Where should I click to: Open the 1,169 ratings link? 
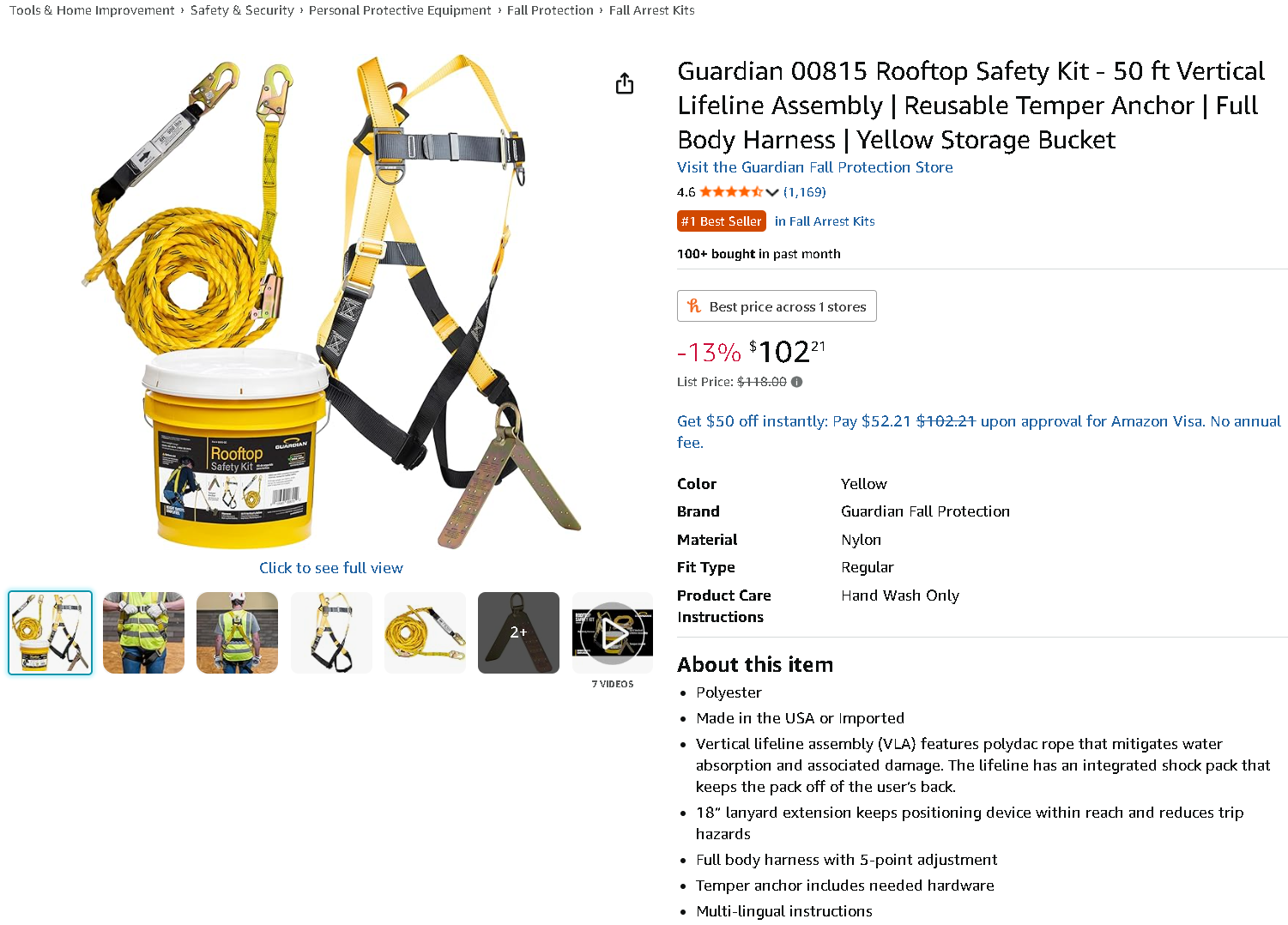pos(805,192)
